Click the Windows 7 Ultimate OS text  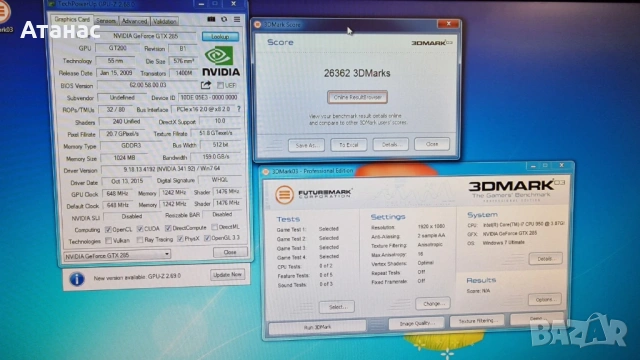tap(503, 242)
